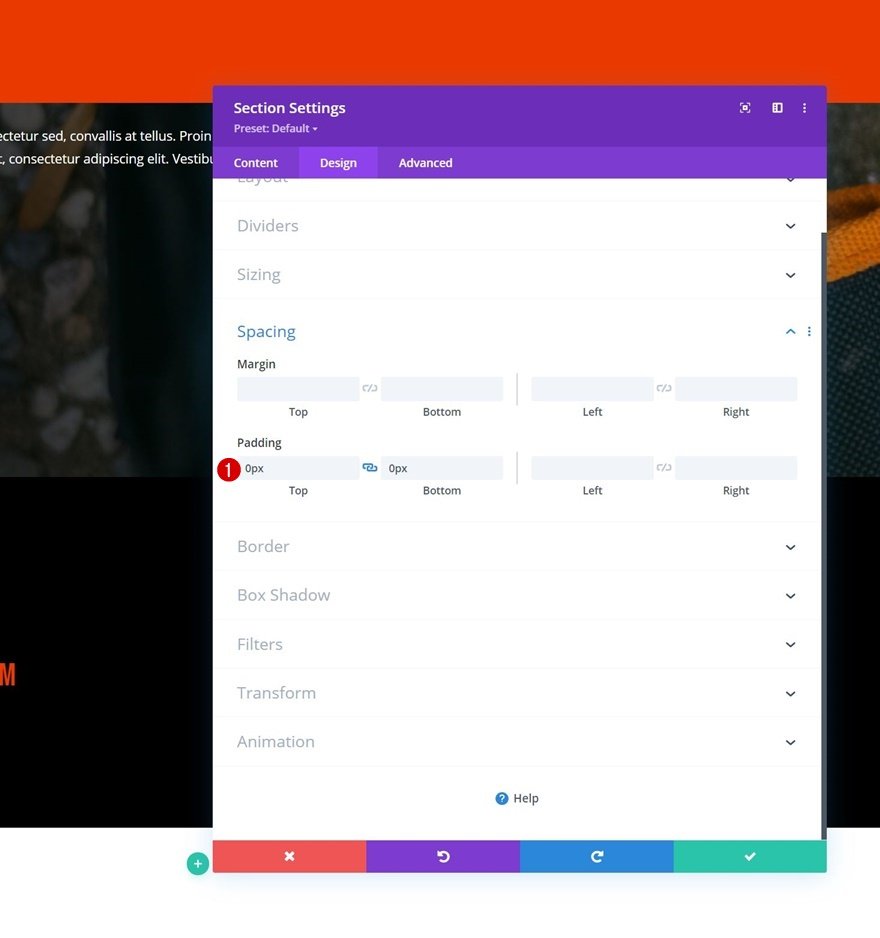The image size is (880, 938).
Task: Click the red discard changes X button
Action: 290,856
